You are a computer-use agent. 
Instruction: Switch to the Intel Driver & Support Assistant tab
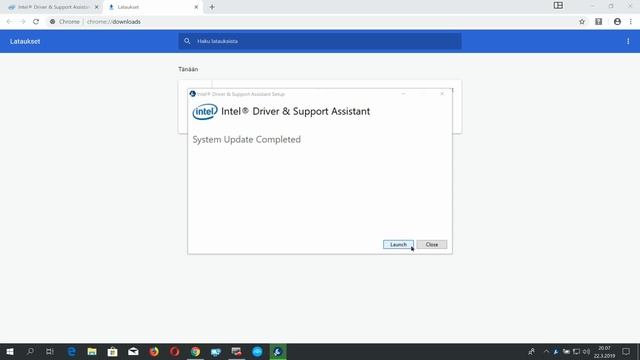52,7
